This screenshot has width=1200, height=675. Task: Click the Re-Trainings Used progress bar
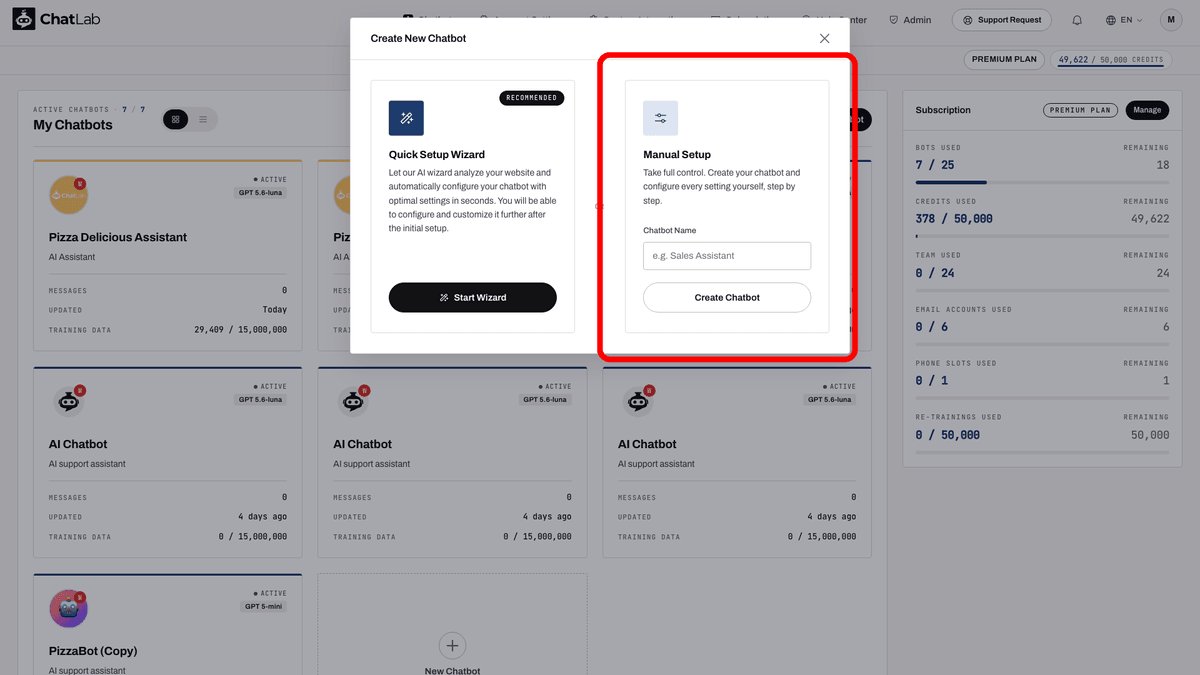1042,452
